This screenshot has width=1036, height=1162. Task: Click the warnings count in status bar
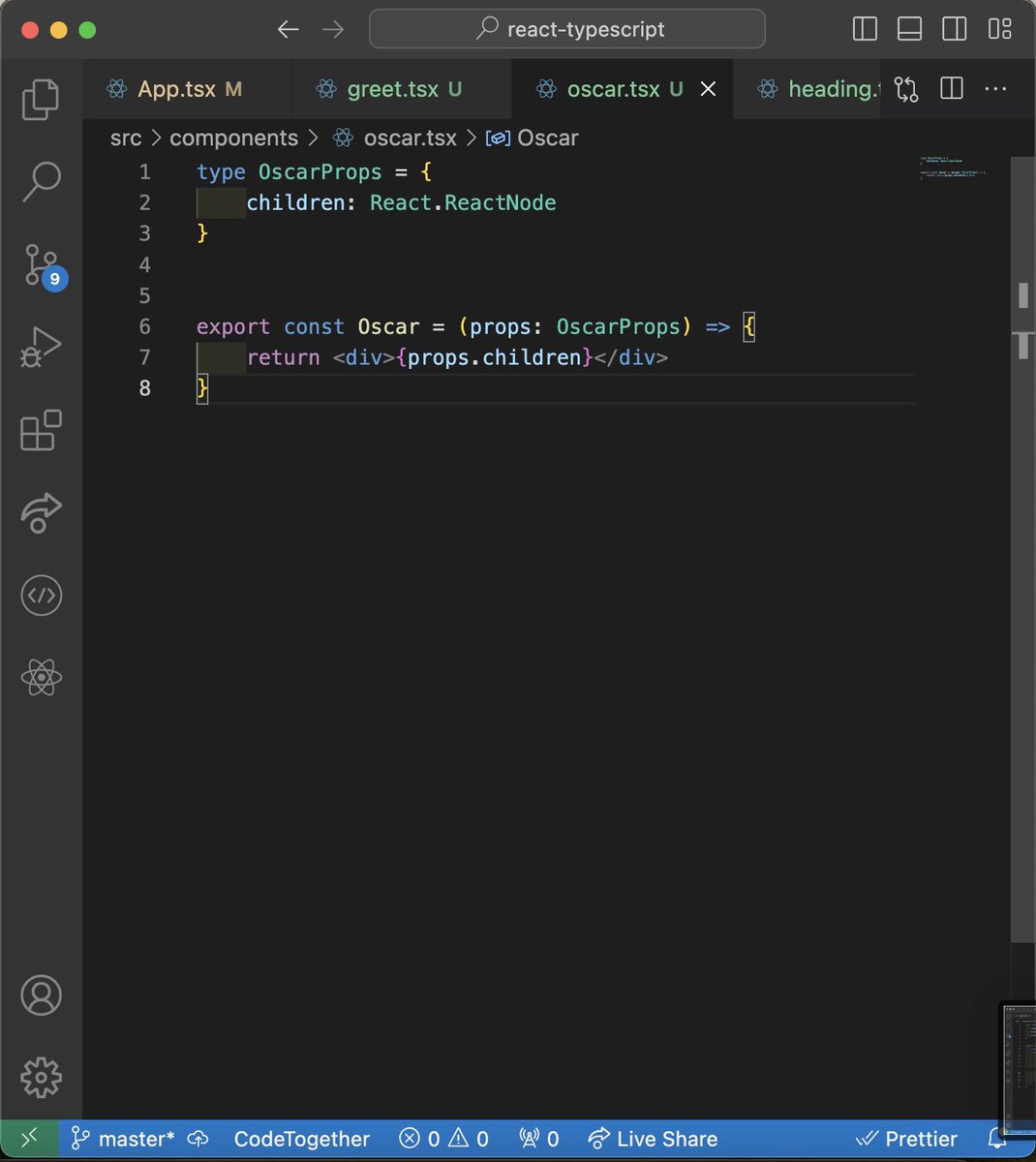coord(469,1139)
